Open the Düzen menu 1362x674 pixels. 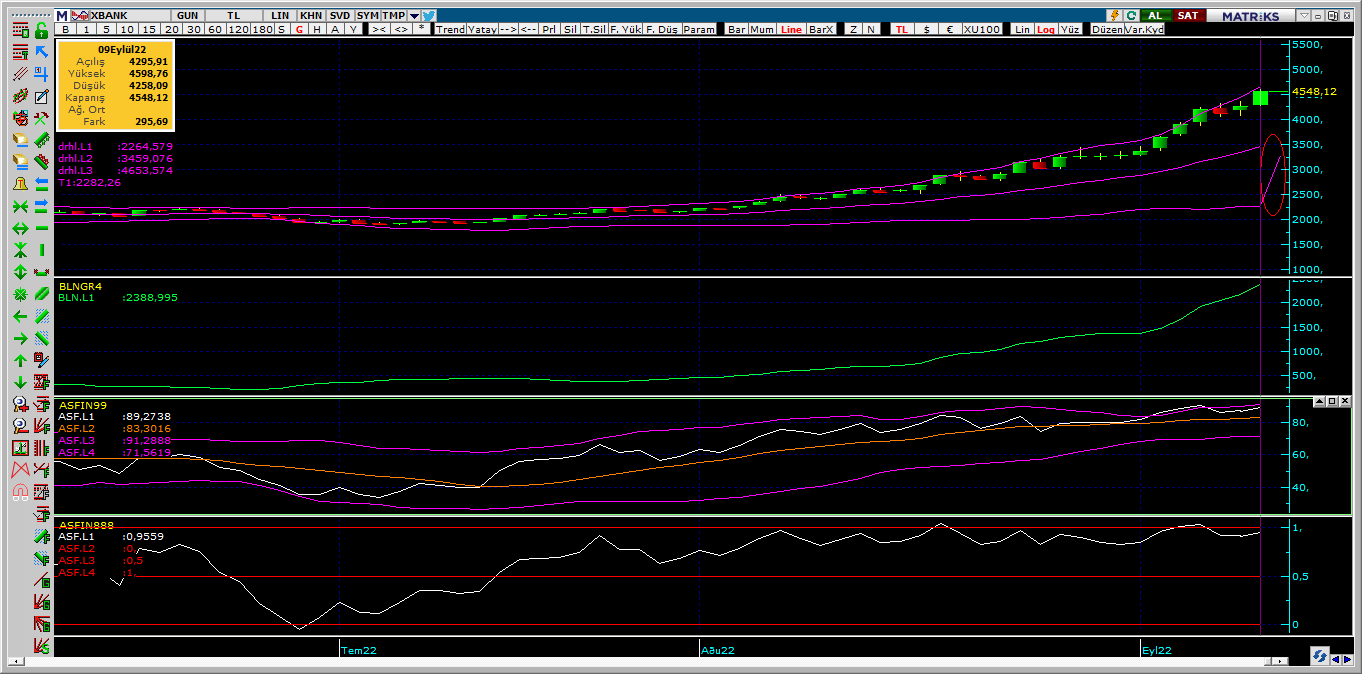(1107, 30)
